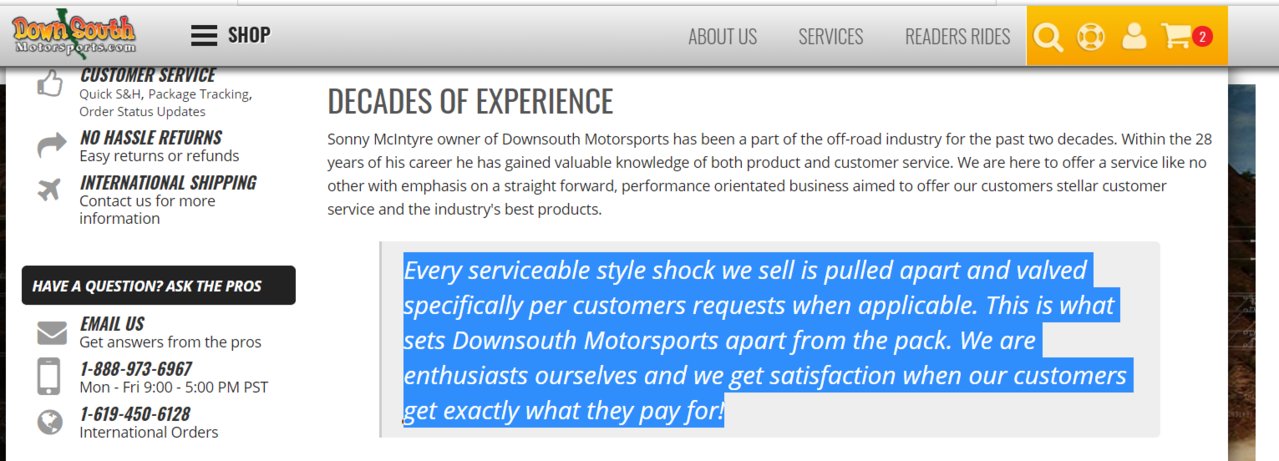
Task: Click the lifebuoy support icon
Action: coord(1090,37)
